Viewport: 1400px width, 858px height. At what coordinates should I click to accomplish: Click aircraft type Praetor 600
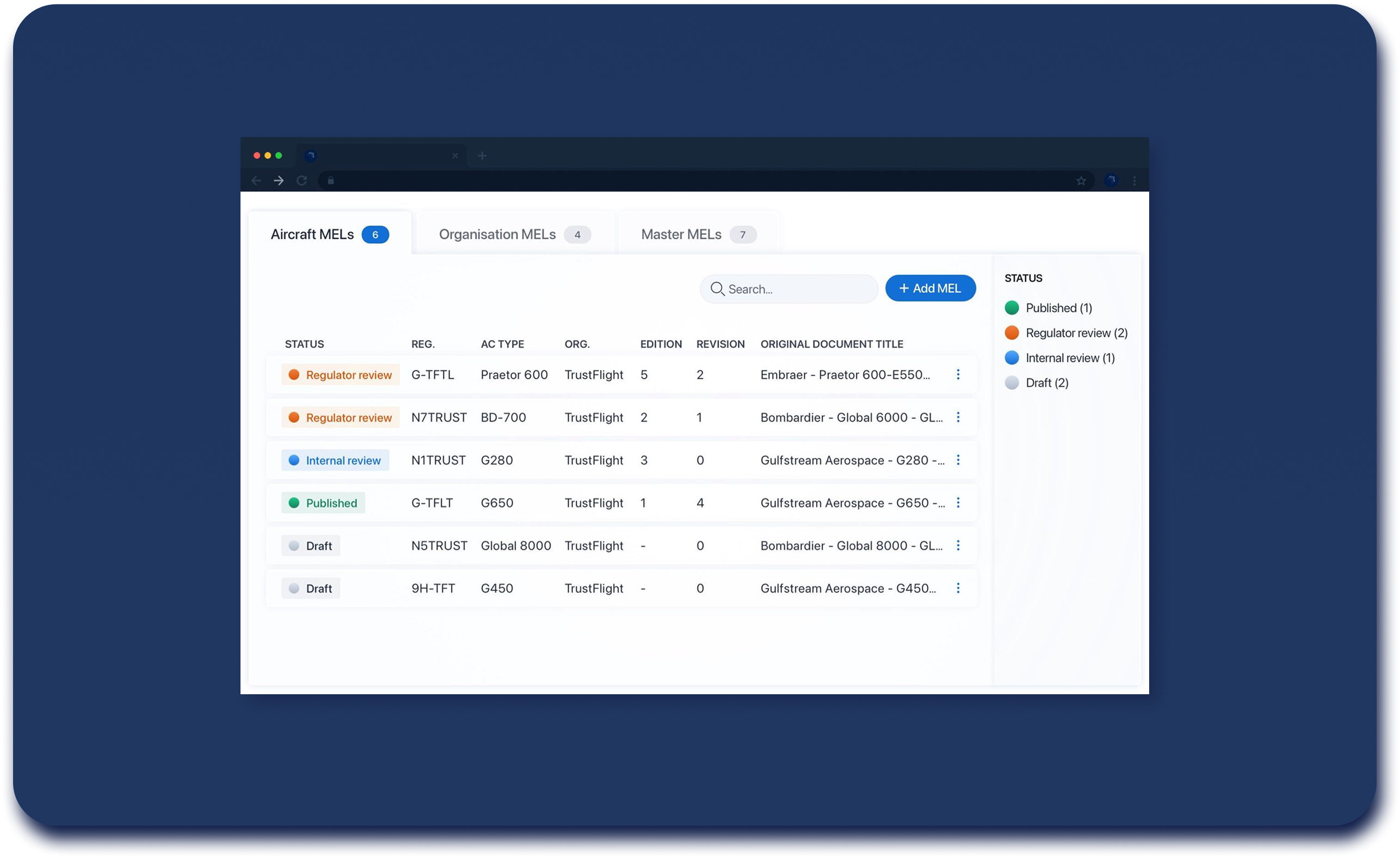514,374
